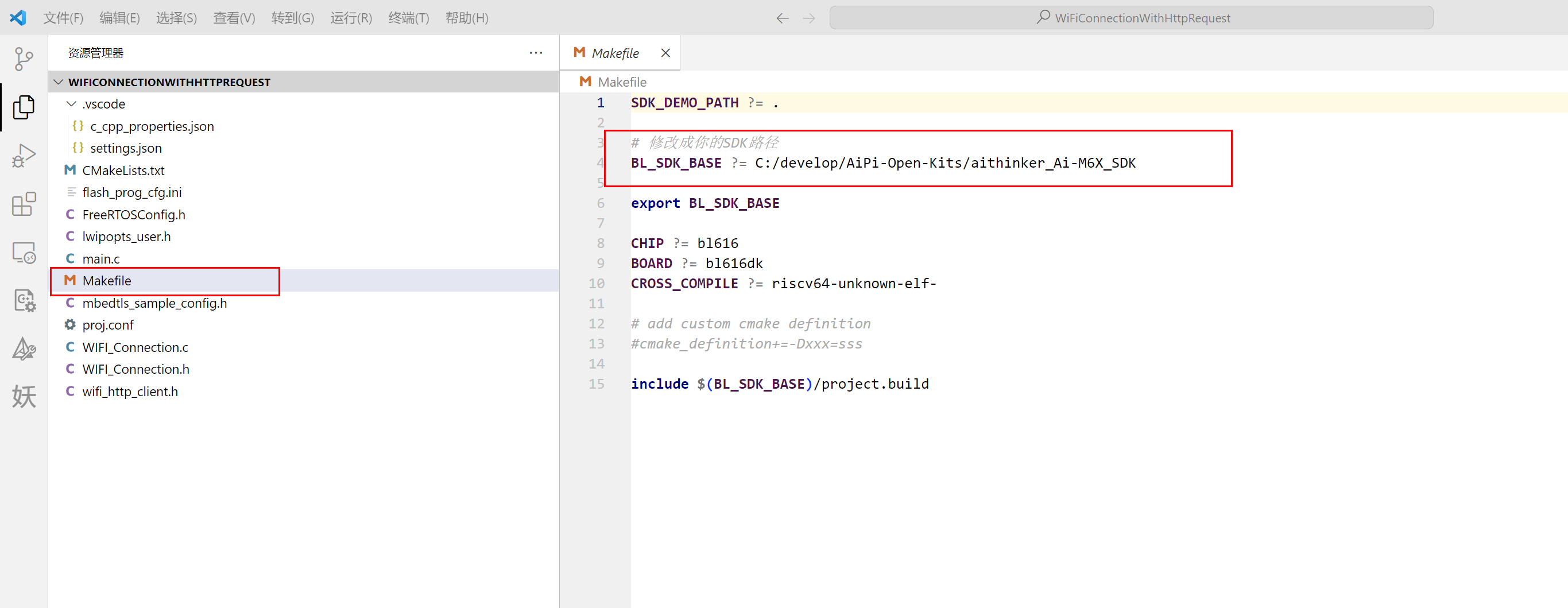This screenshot has height=608, width=1568.
Task: Open the file-with-gears activity bar icon
Action: pyautogui.click(x=24, y=301)
